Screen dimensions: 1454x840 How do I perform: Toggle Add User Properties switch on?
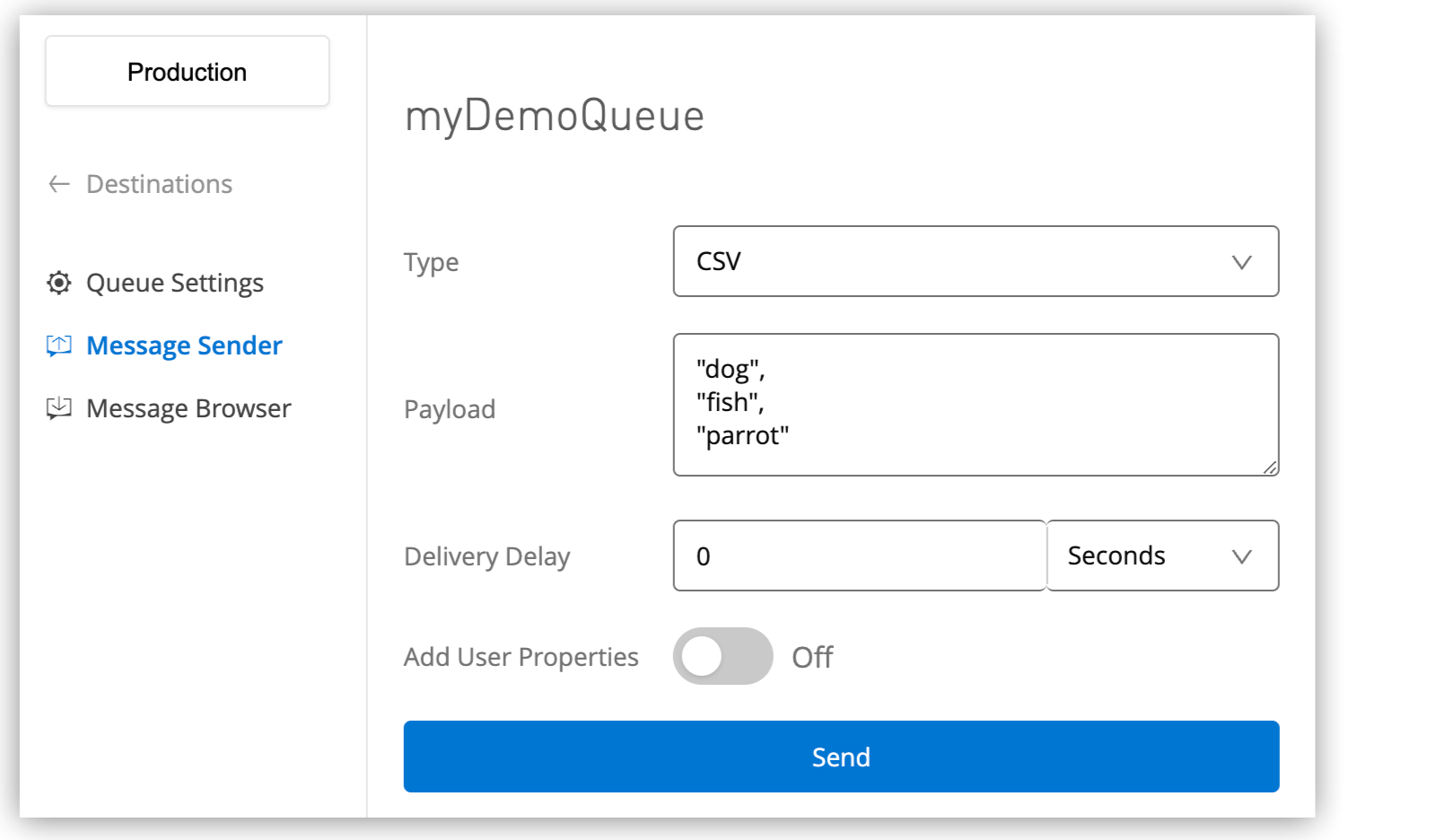(x=723, y=656)
